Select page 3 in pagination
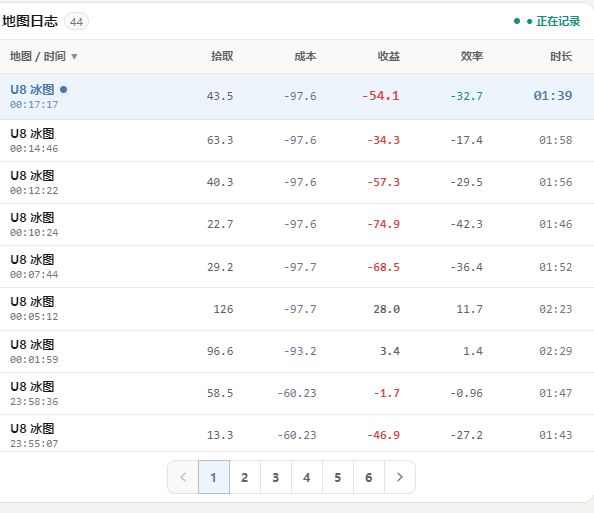The width and height of the screenshot is (594, 513). [276, 477]
